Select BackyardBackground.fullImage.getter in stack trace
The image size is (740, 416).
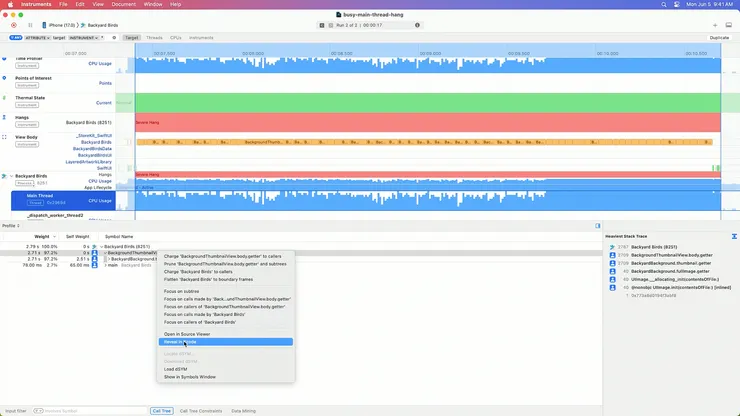point(670,271)
